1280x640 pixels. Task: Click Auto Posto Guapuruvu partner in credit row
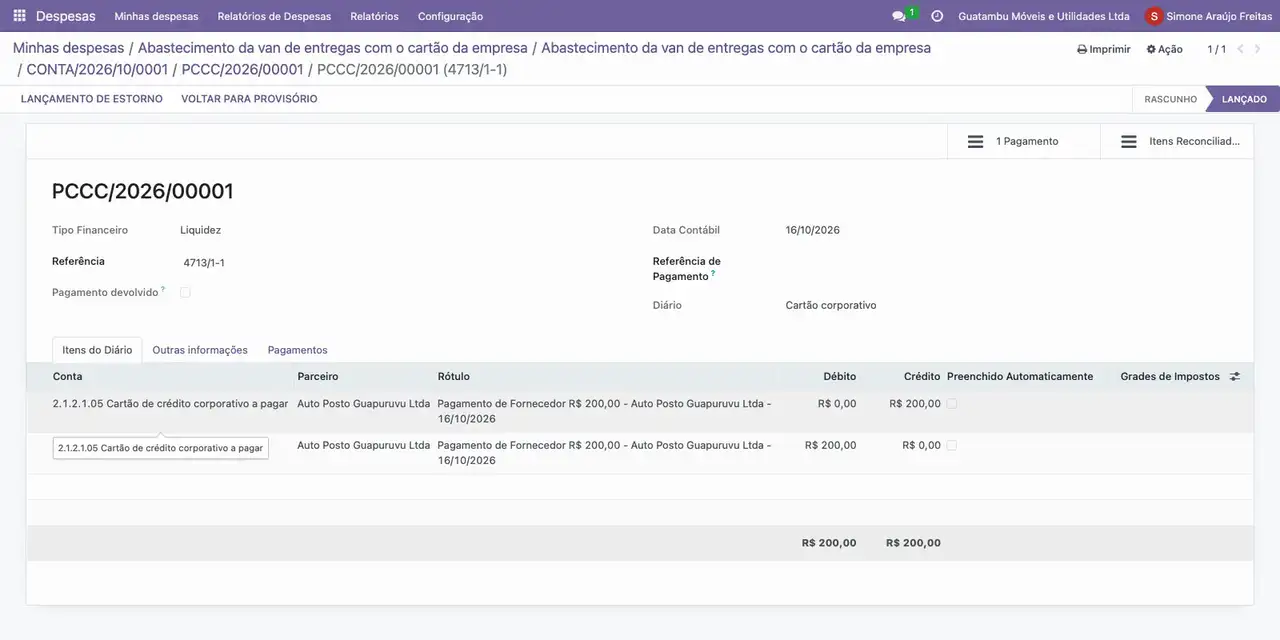pyautogui.click(x=364, y=404)
